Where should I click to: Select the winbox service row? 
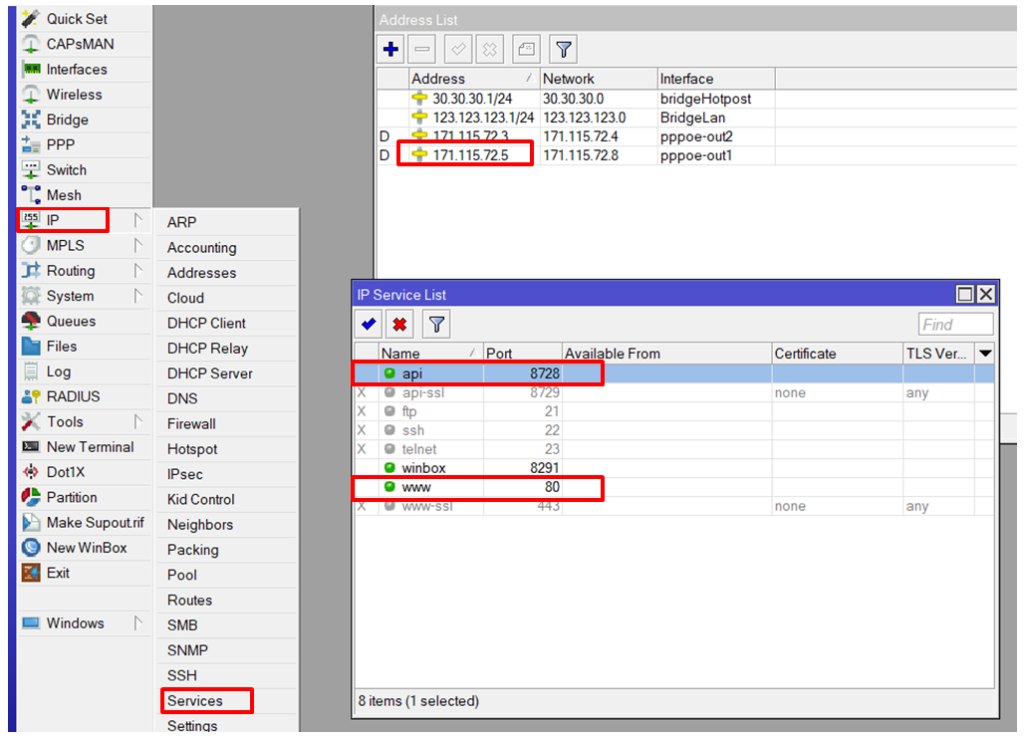pos(424,468)
